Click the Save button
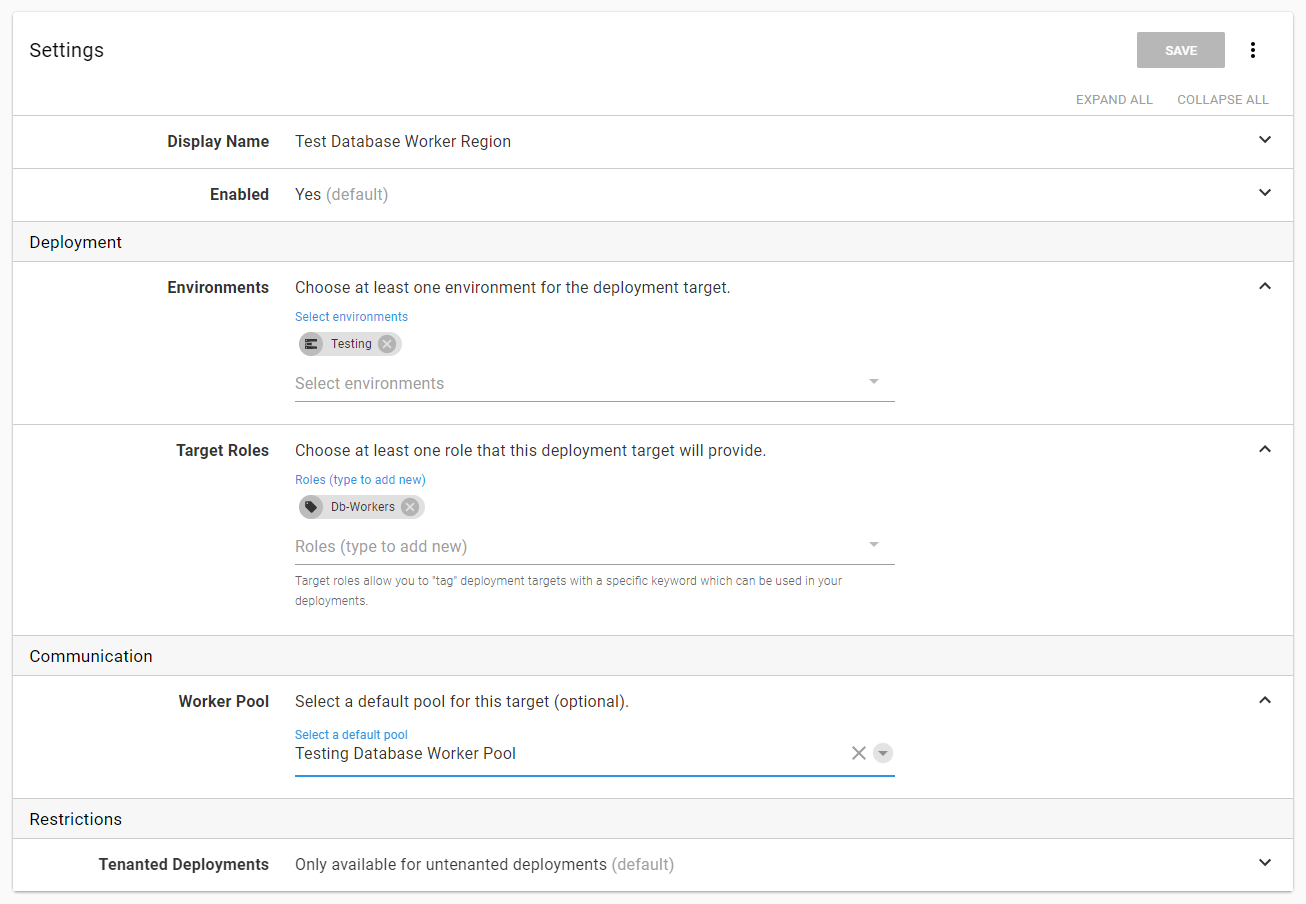1306x904 pixels. pos(1180,50)
